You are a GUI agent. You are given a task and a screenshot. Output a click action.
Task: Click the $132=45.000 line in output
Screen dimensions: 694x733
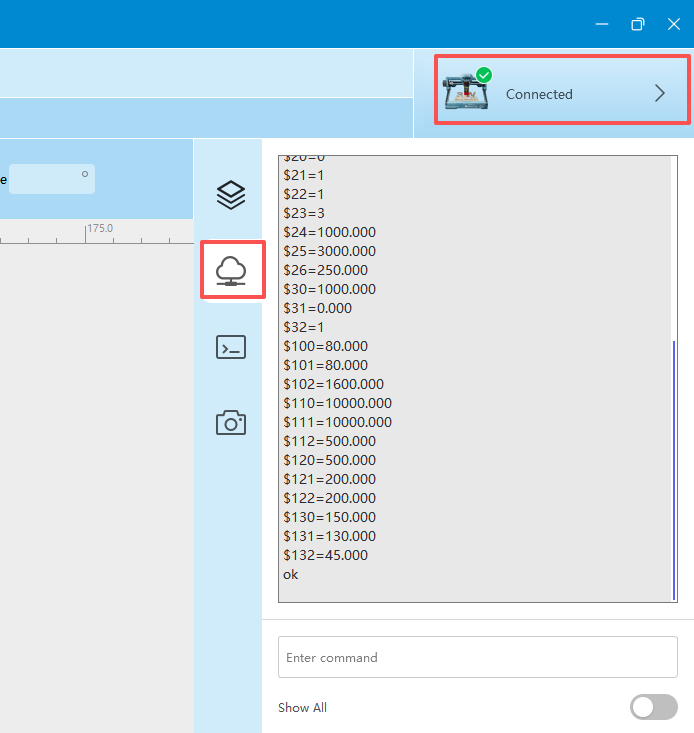[x=325, y=555]
